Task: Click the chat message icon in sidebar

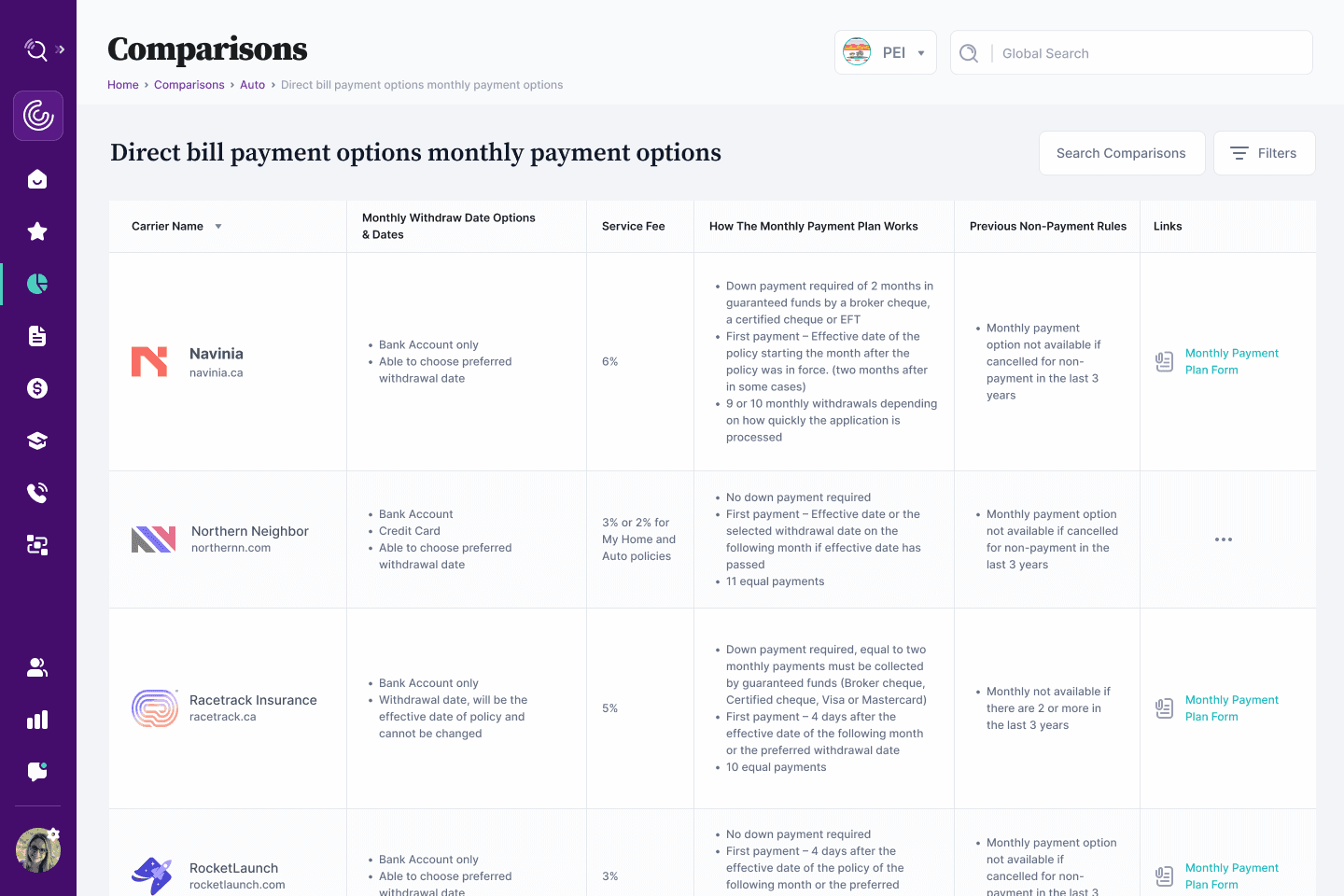Action: (x=37, y=772)
